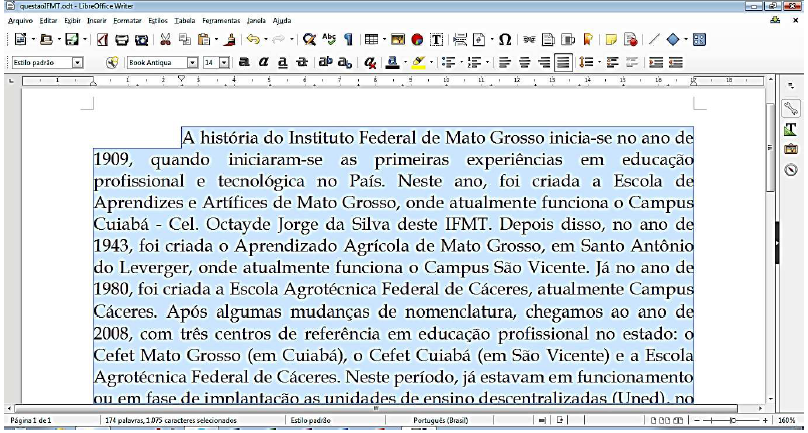Click the New document icon
This screenshot has height=433, width=808.
[21, 40]
